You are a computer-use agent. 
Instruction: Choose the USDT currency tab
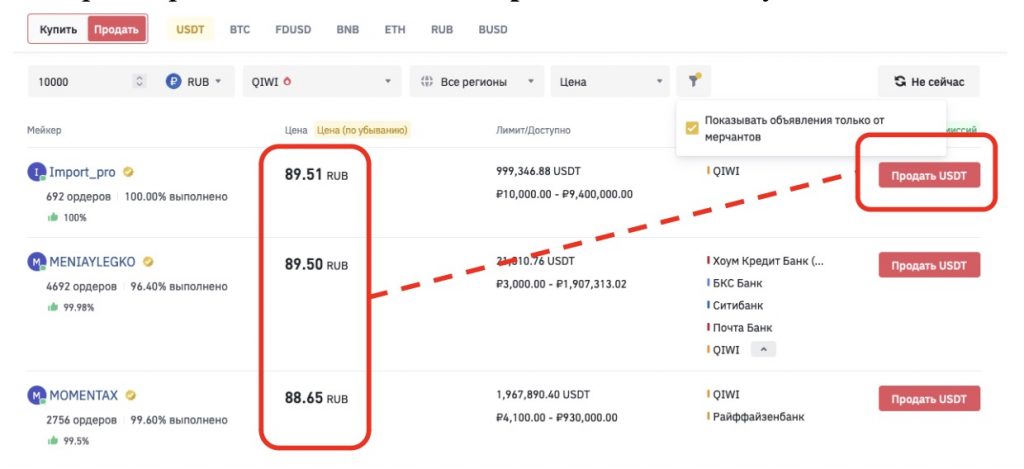click(191, 29)
